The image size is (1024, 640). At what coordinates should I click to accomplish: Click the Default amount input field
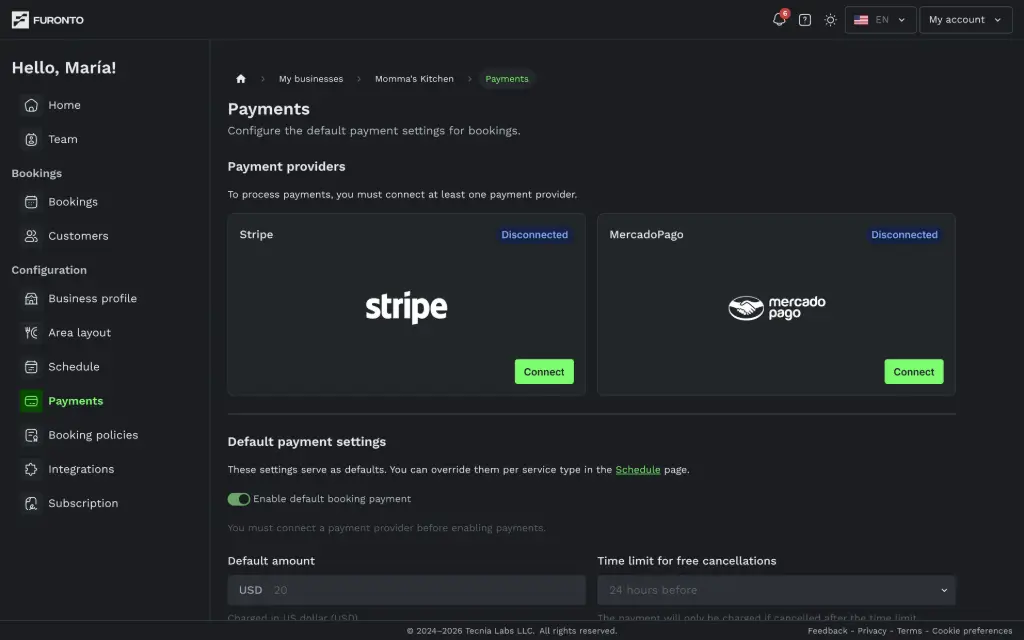point(406,590)
